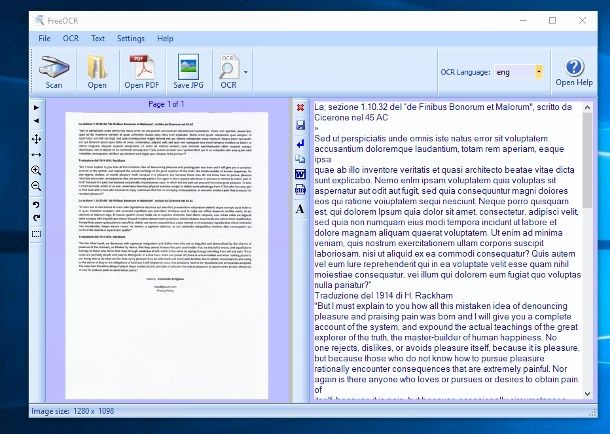Rotate image counter-clockwise
This screenshot has width=610, height=434.
pyautogui.click(x=37, y=205)
